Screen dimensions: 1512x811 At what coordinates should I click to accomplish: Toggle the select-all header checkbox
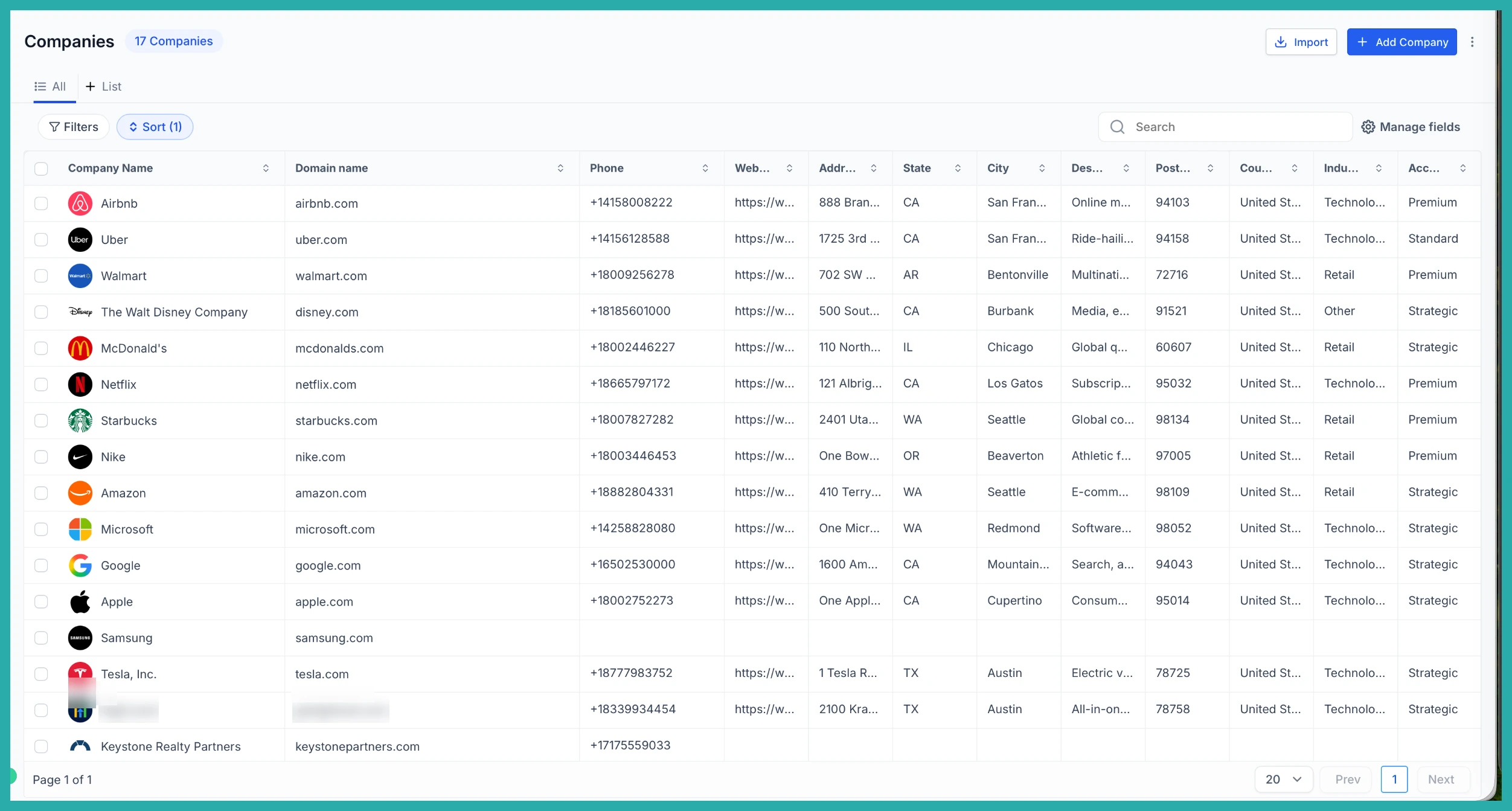pyautogui.click(x=41, y=168)
